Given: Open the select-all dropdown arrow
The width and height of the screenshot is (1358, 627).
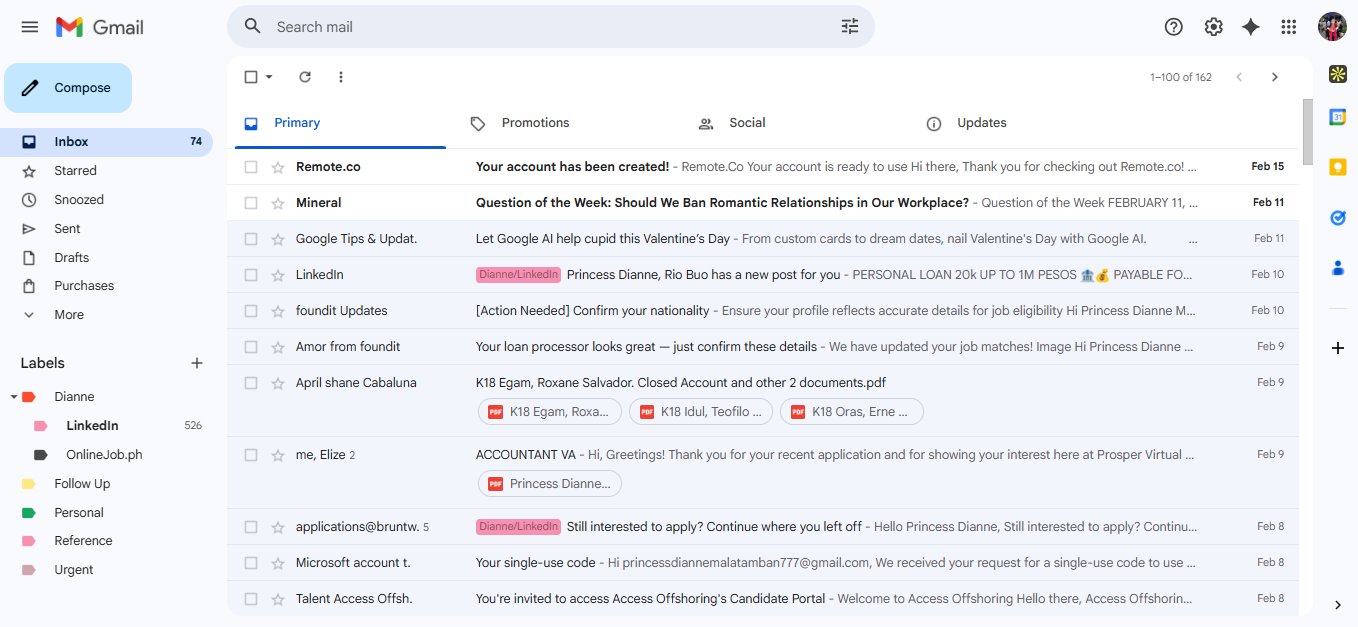Looking at the screenshot, I should [x=269, y=77].
